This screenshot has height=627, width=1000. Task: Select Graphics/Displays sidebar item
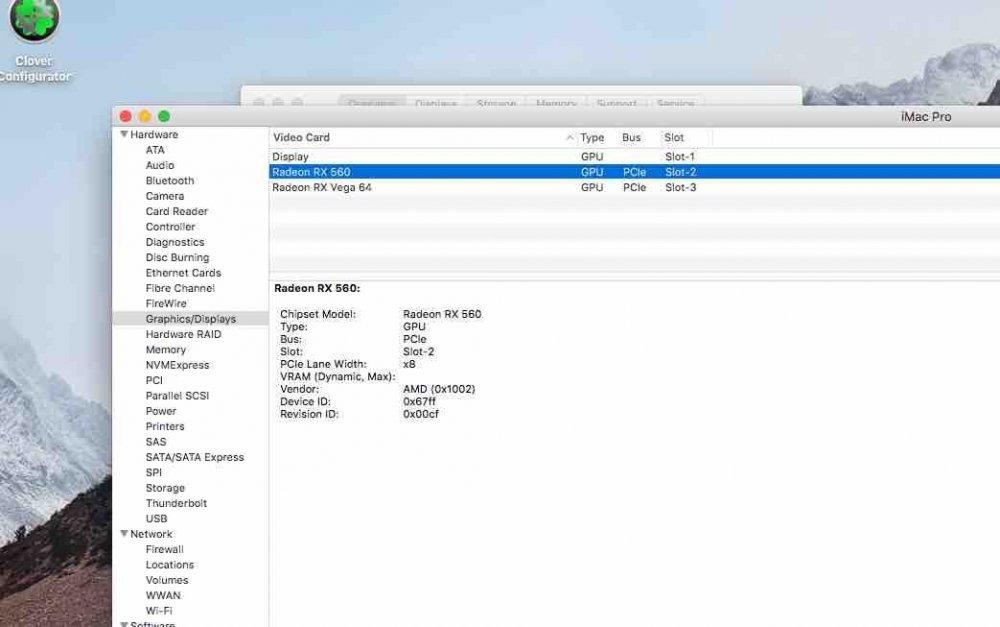(191, 318)
